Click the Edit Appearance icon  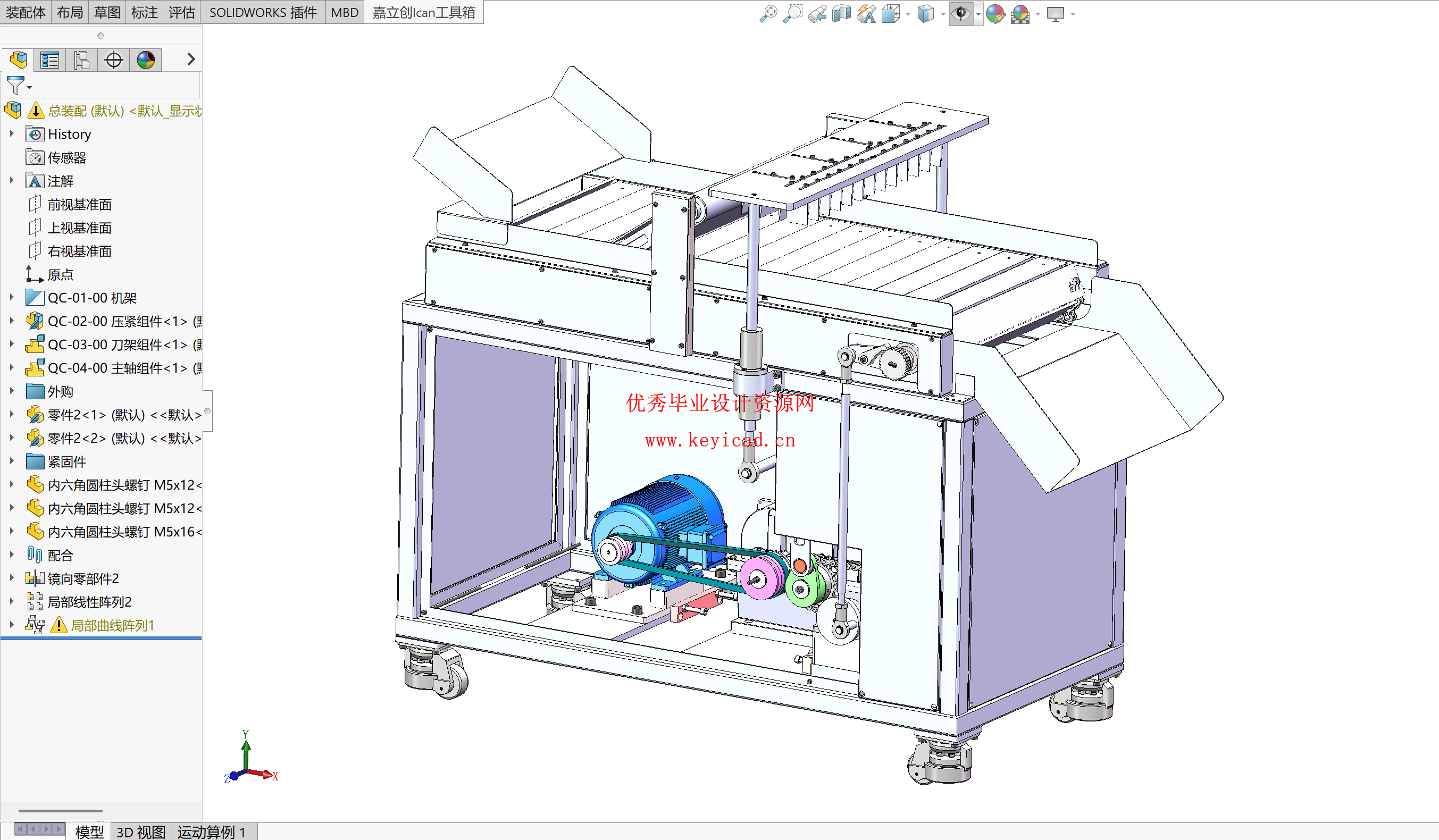click(x=995, y=13)
